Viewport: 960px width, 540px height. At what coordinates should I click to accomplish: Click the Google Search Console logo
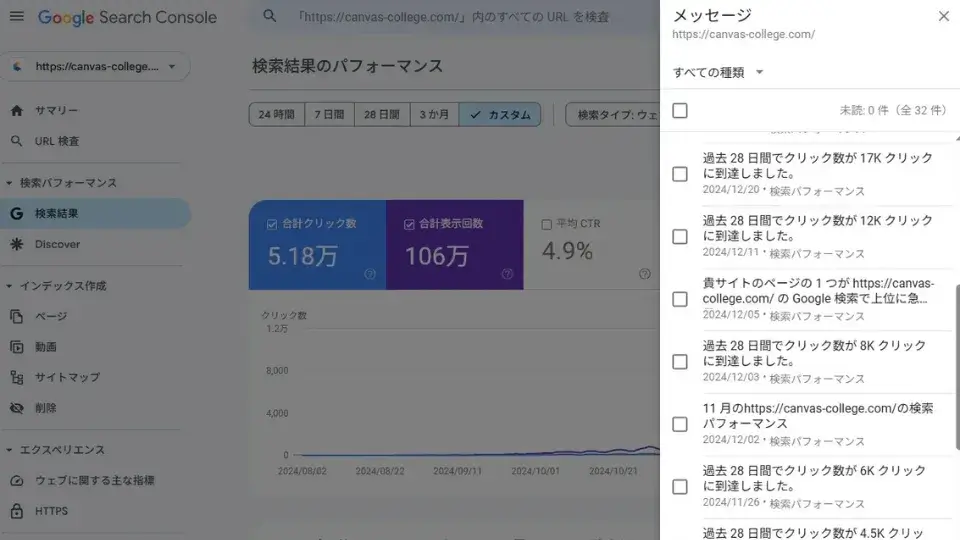pos(127,17)
